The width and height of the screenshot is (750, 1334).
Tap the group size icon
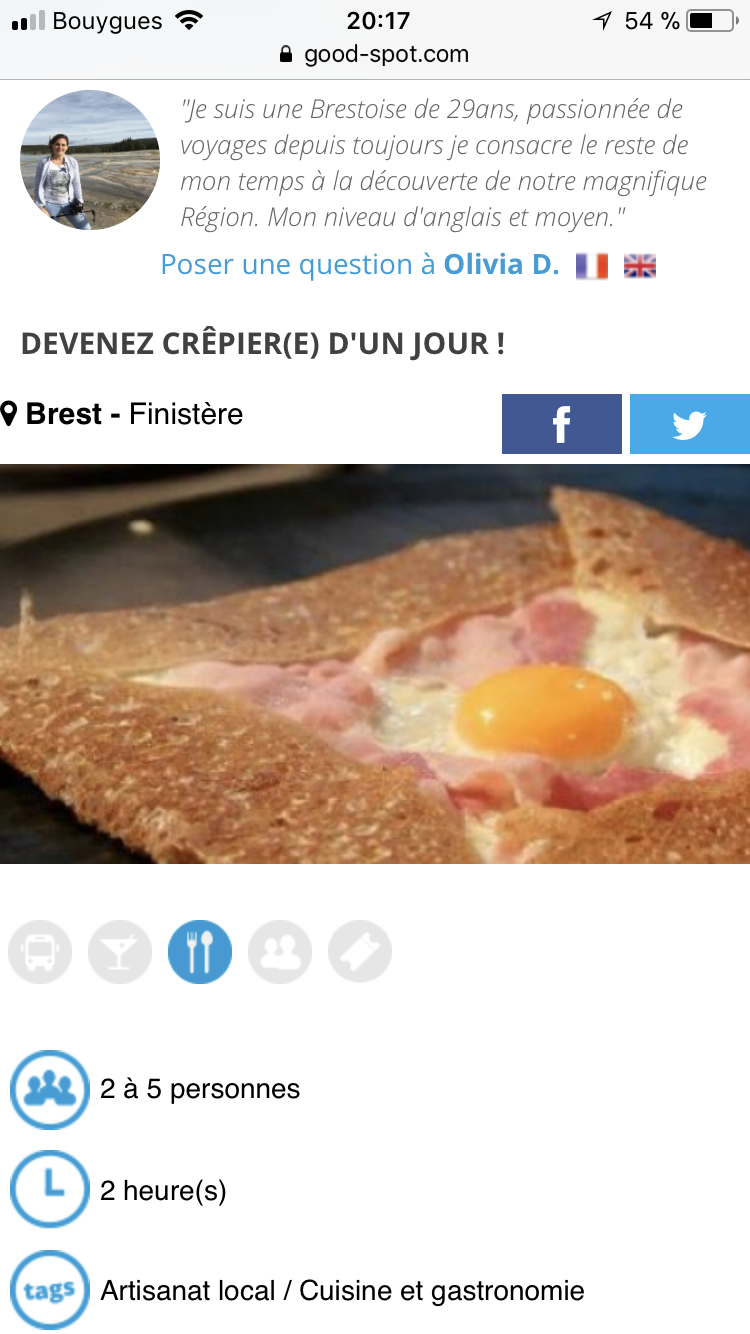point(49,1089)
